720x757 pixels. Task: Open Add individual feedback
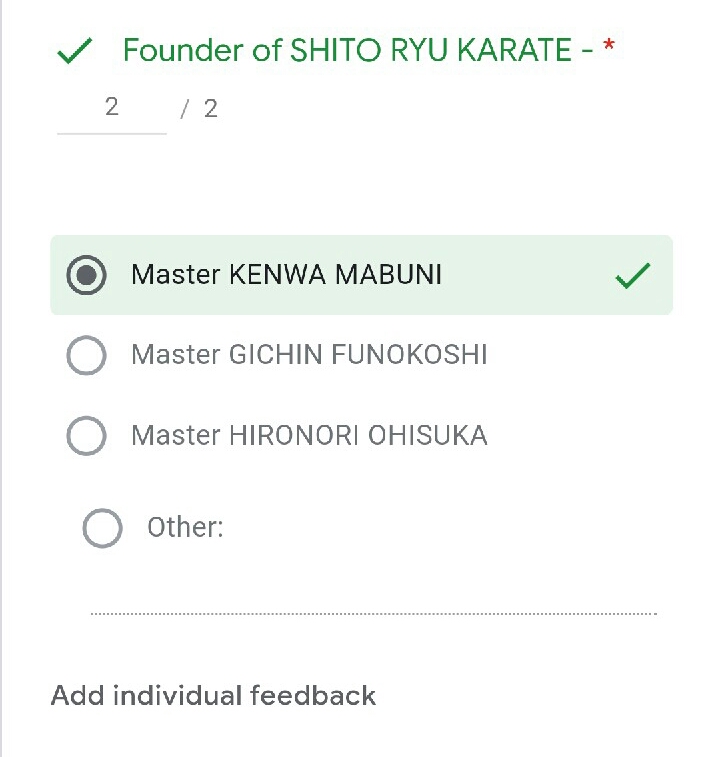pyautogui.click(x=213, y=695)
